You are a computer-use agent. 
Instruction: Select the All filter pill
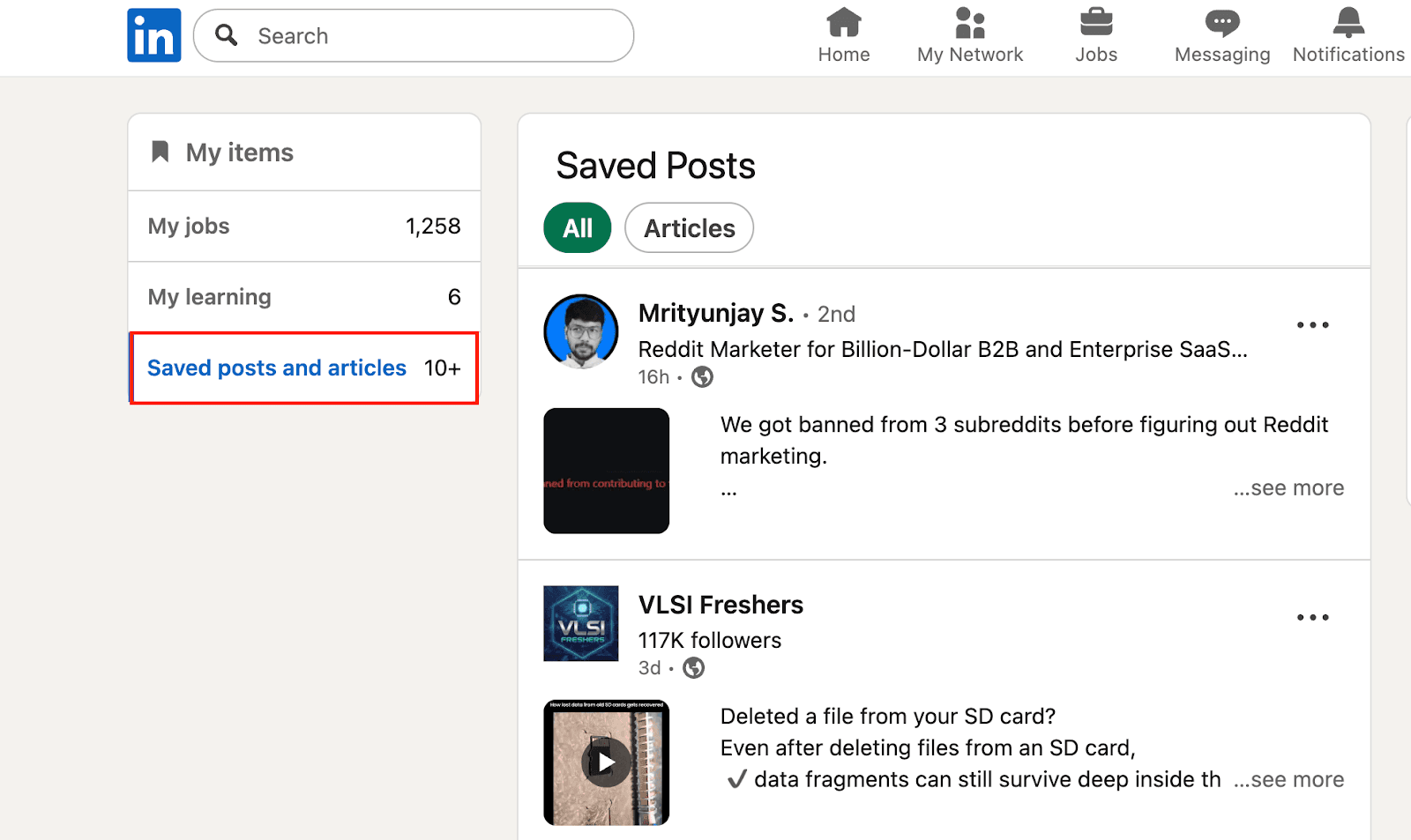[577, 227]
